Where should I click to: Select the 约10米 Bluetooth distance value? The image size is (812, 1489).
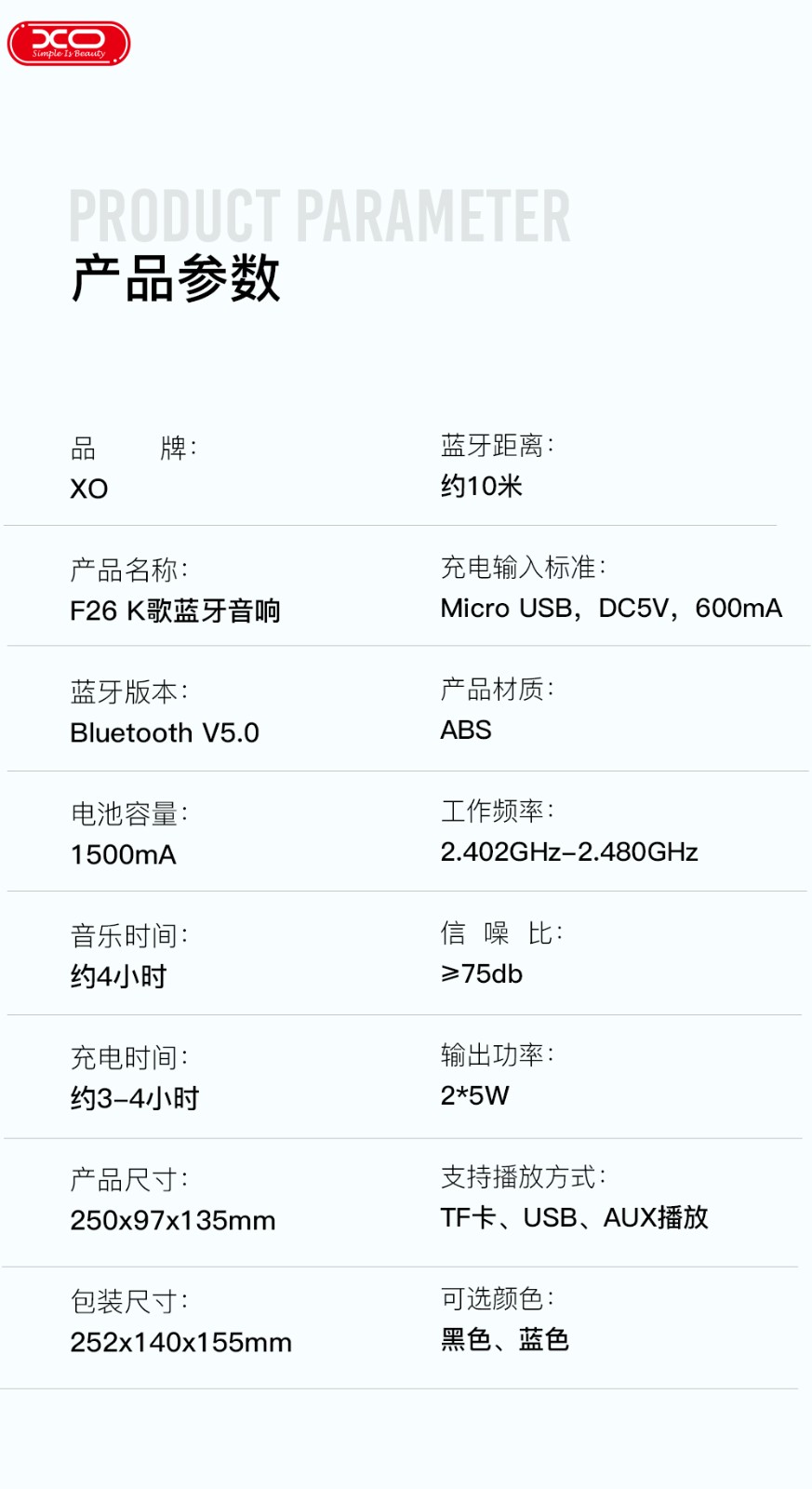pos(482,486)
